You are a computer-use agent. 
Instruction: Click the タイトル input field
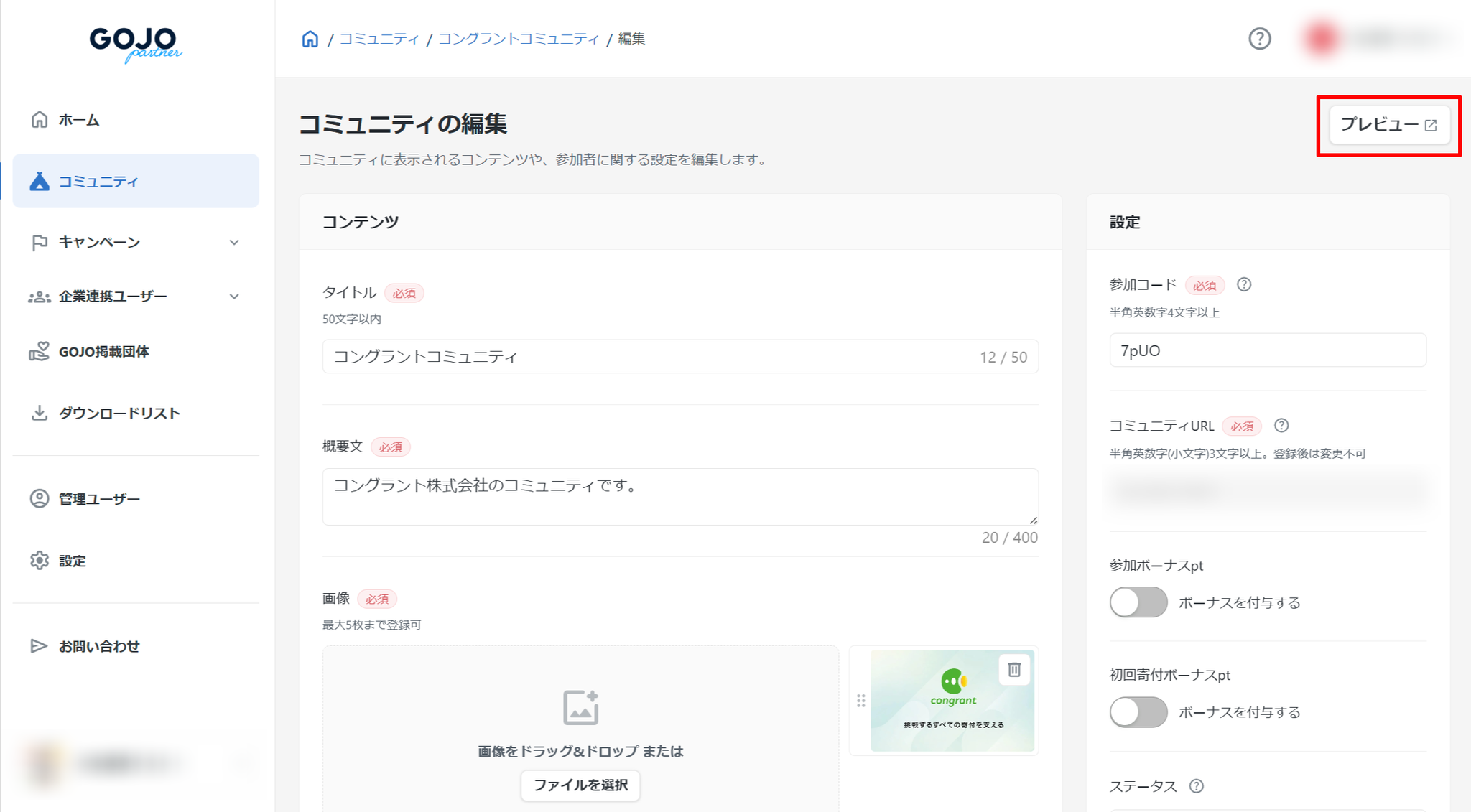646,357
